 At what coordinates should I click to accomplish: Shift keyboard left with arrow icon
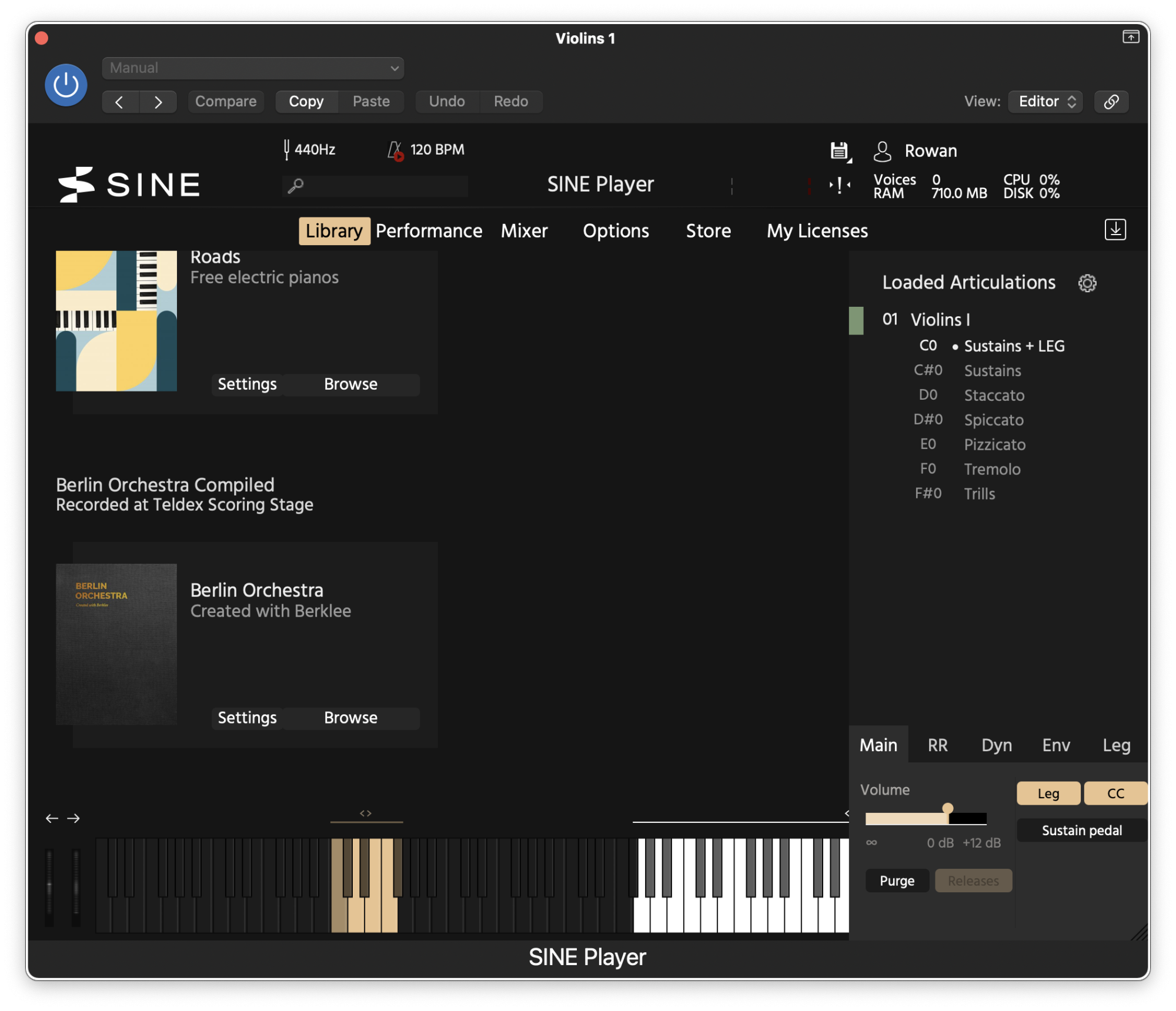pyautogui.click(x=52, y=818)
